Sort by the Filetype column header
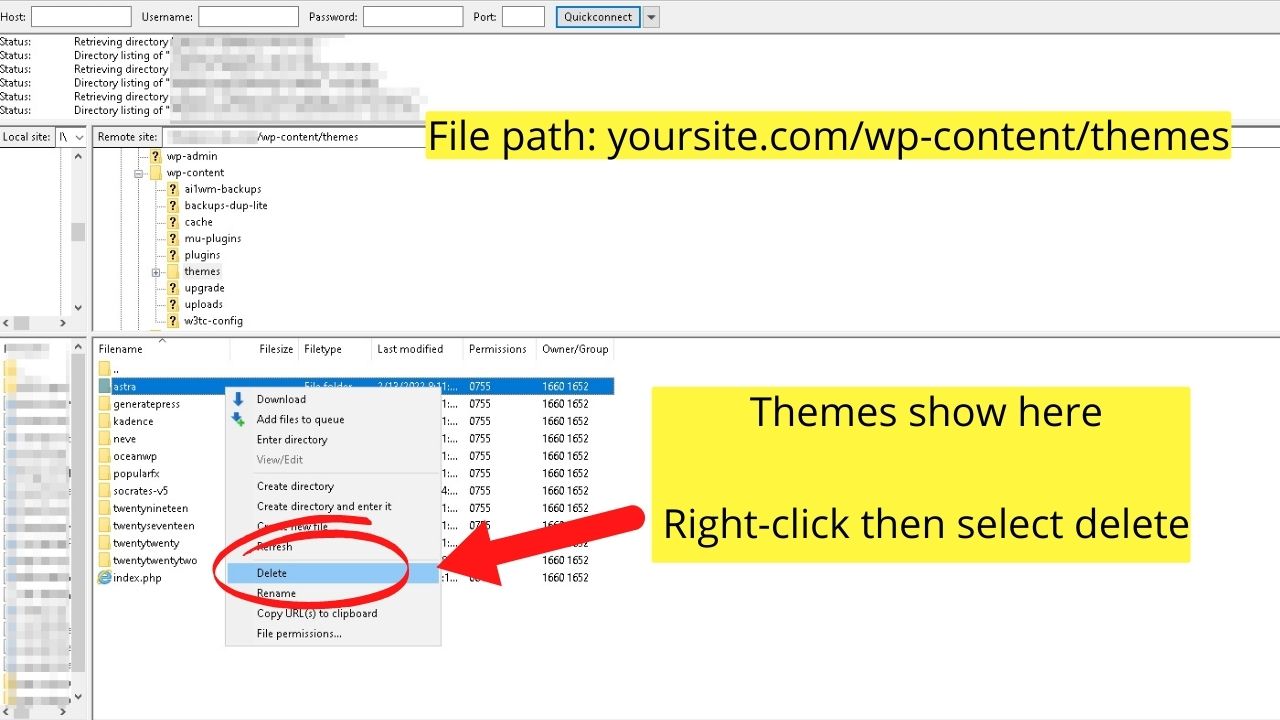The image size is (1280, 720). pyautogui.click(x=336, y=349)
